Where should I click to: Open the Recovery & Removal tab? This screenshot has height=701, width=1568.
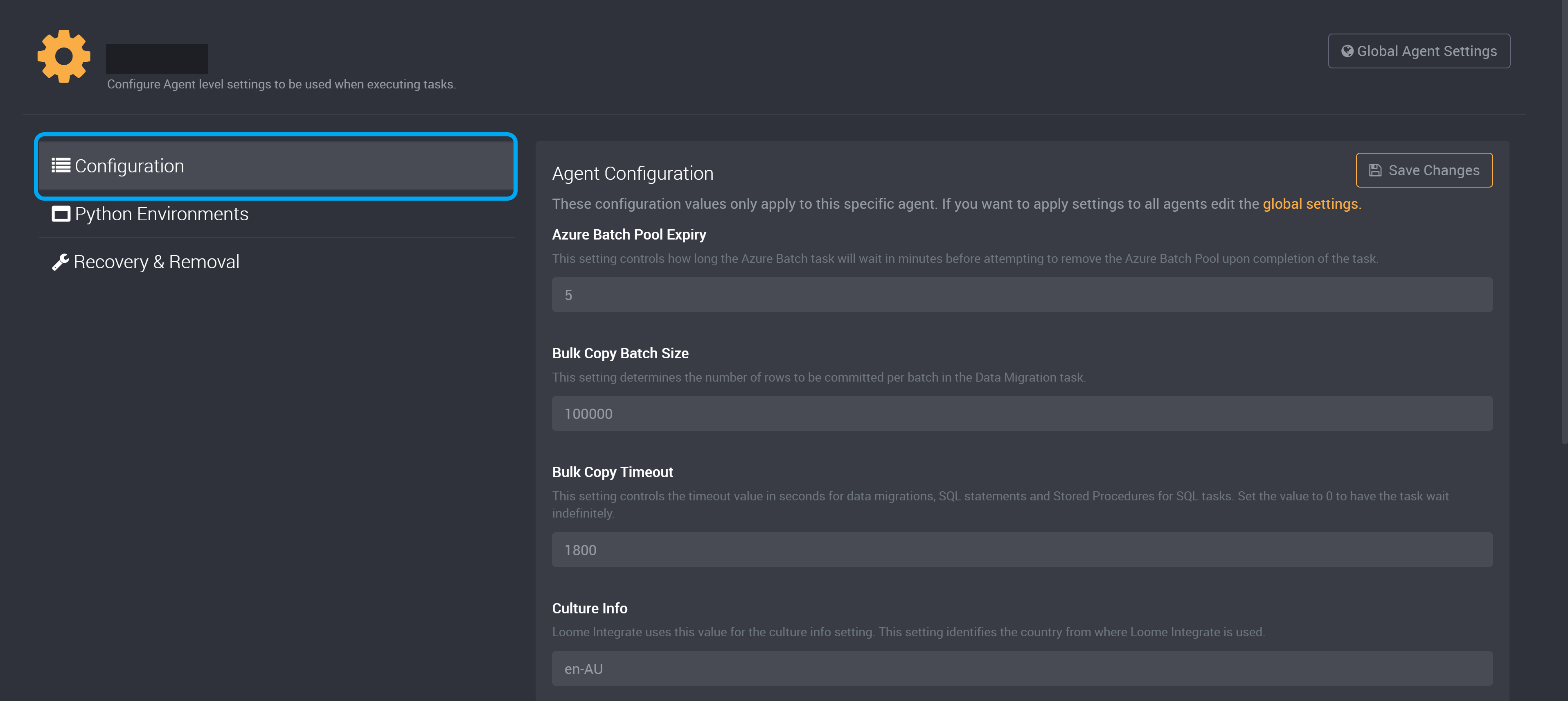tap(277, 262)
